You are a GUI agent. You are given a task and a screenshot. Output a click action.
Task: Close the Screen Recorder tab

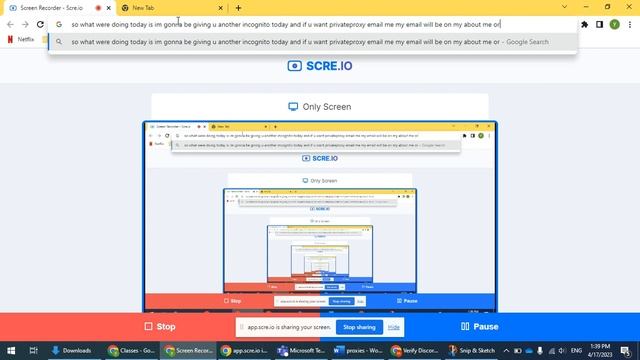pos(109,8)
